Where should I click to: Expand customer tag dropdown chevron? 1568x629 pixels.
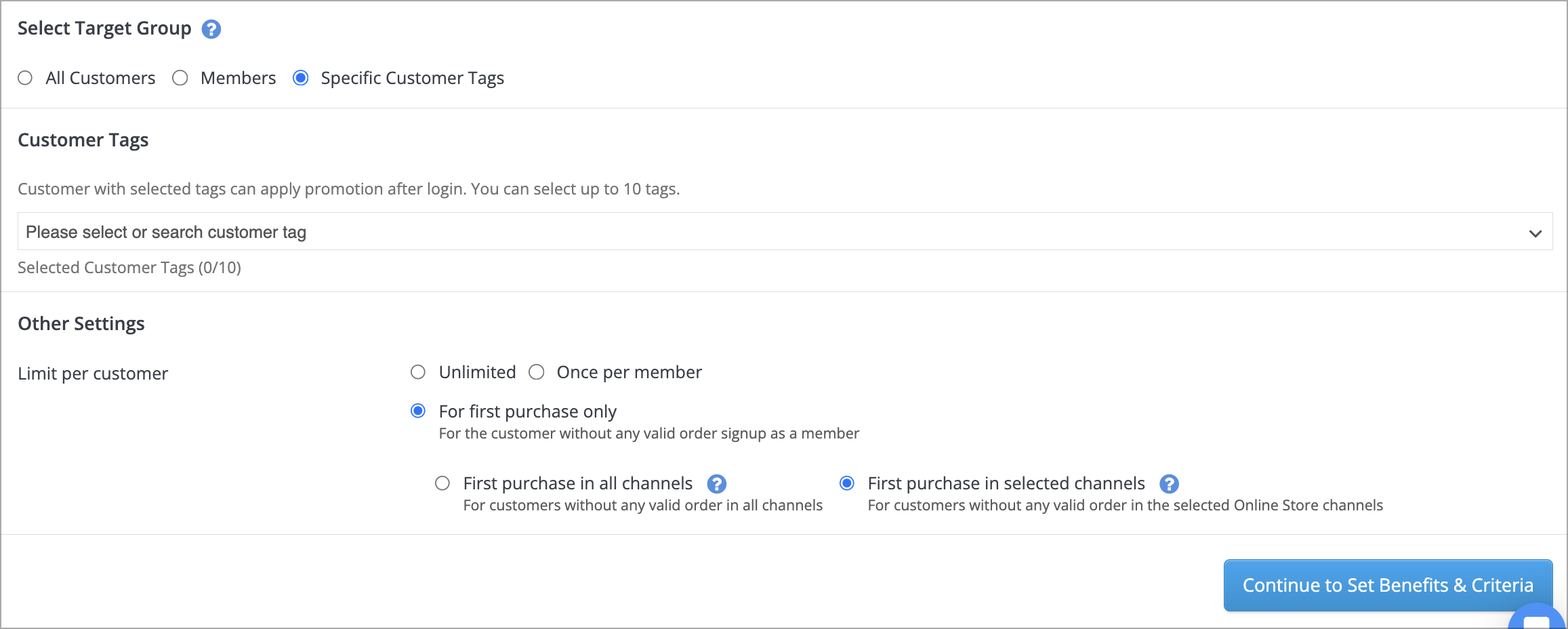click(1535, 233)
